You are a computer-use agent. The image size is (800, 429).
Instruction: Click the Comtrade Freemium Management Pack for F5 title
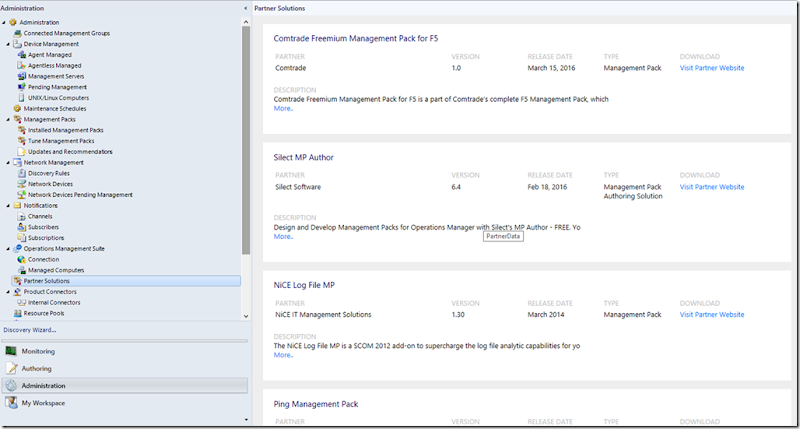[356, 38]
